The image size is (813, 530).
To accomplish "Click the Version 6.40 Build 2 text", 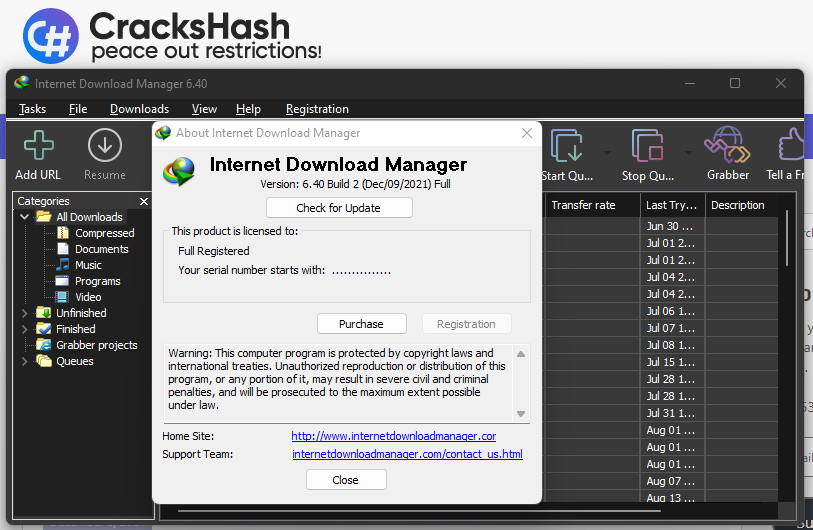I will [x=355, y=184].
